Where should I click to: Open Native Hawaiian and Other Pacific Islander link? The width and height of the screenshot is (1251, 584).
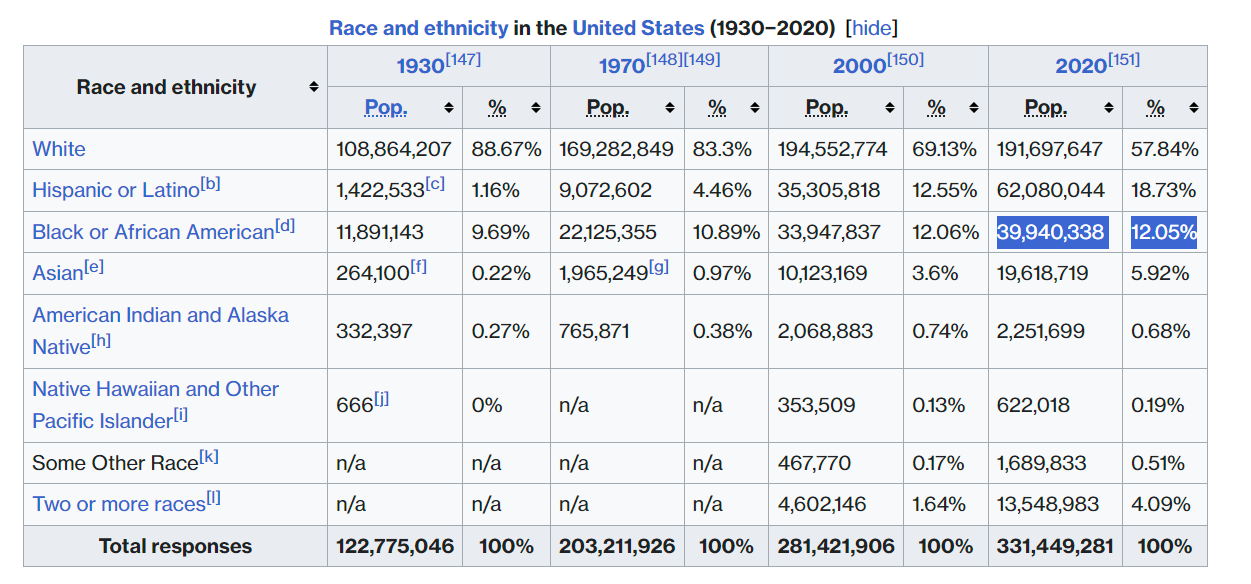tap(155, 404)
